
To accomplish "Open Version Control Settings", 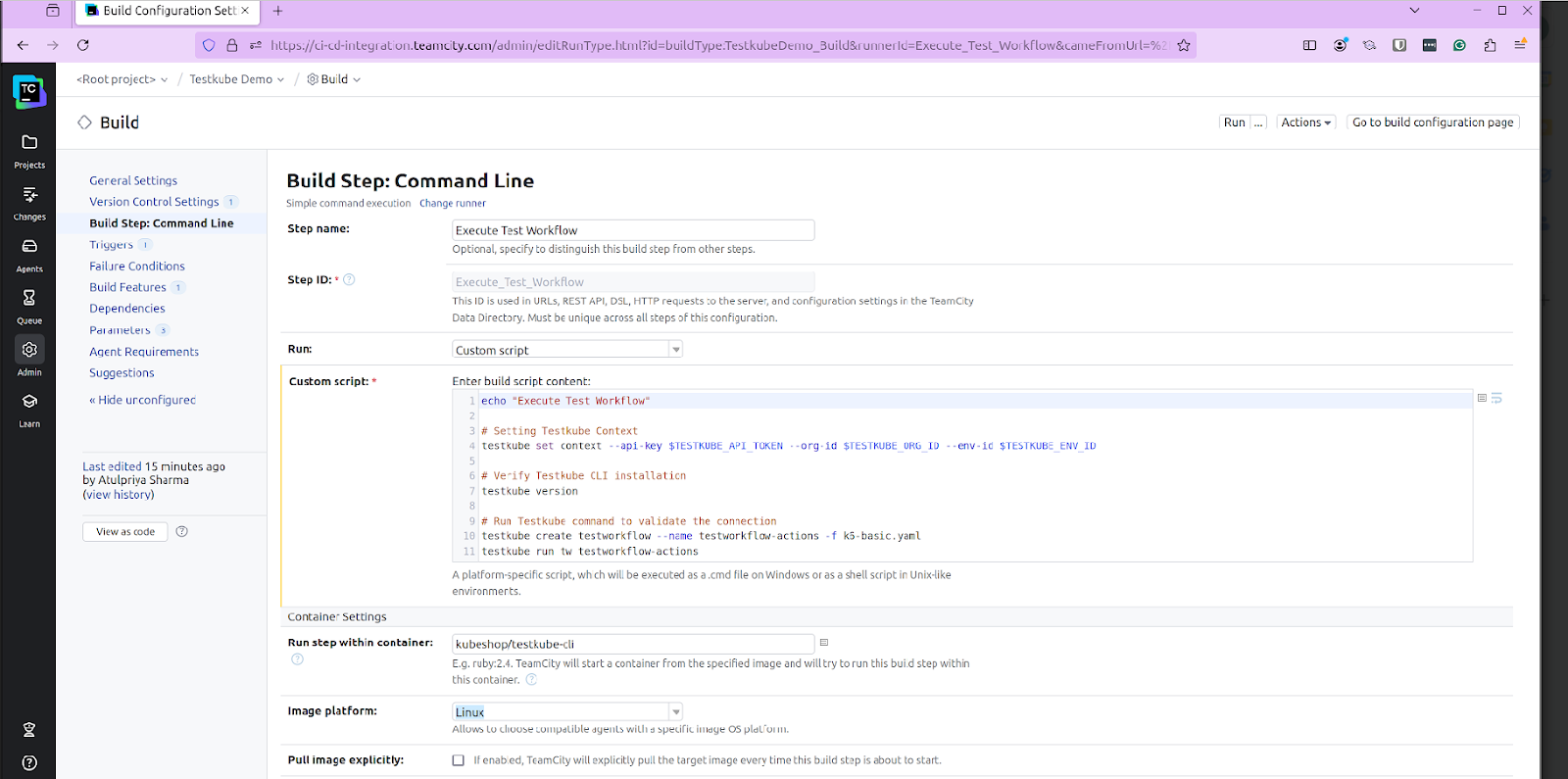I will (x=154, y=202).
